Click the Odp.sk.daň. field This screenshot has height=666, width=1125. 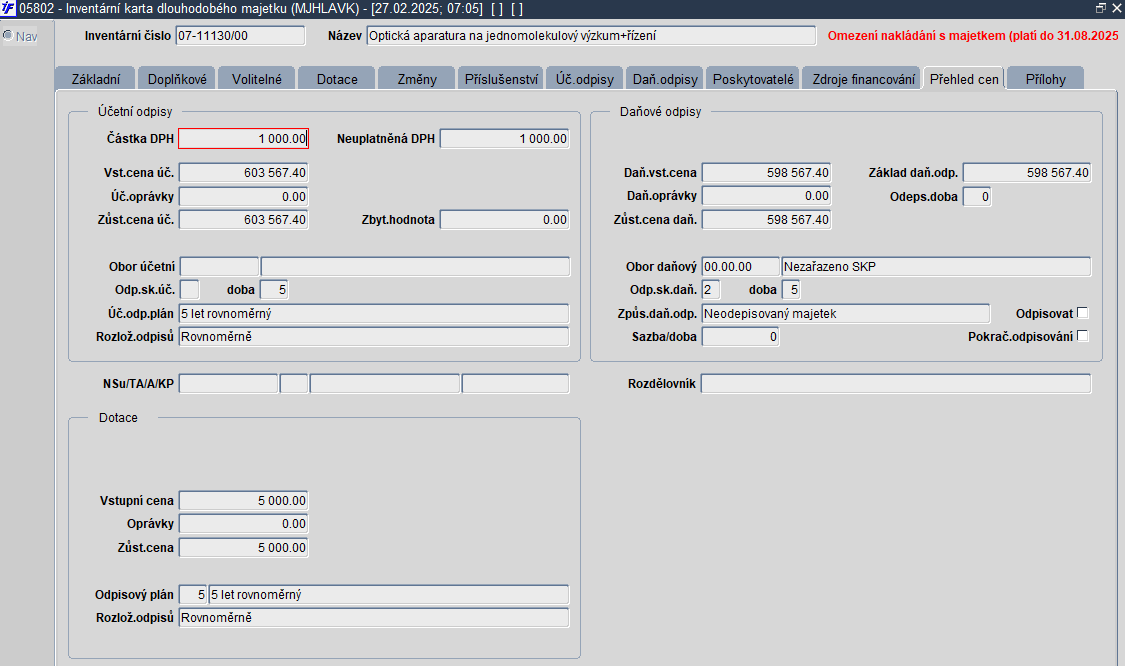[x=711, y=289]
